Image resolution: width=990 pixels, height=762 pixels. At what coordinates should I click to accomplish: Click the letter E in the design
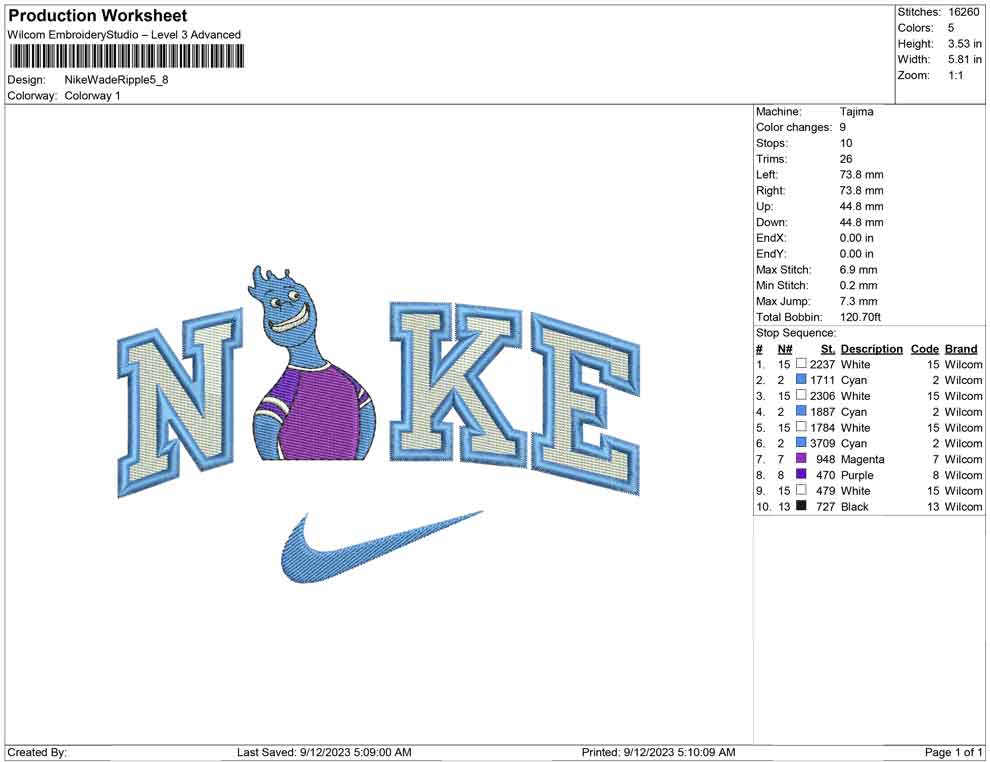click(x=586, y=404)
